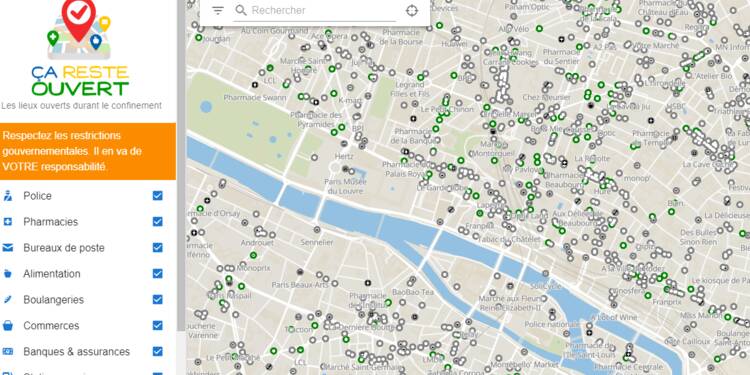Screen dimensions: 750x375
Task: Locate me with the crosshair icon
Action: click(411, 11)
